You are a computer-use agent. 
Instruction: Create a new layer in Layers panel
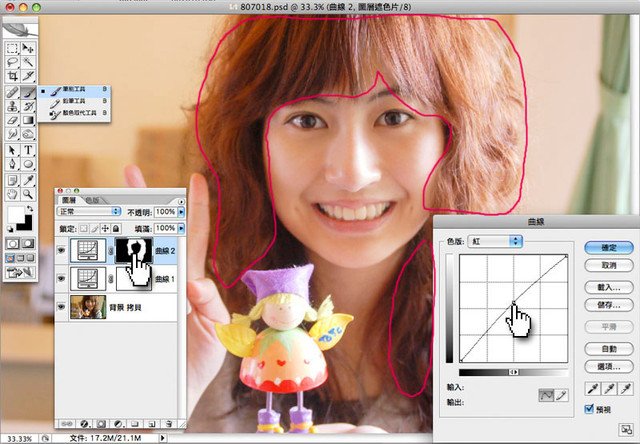151,424
